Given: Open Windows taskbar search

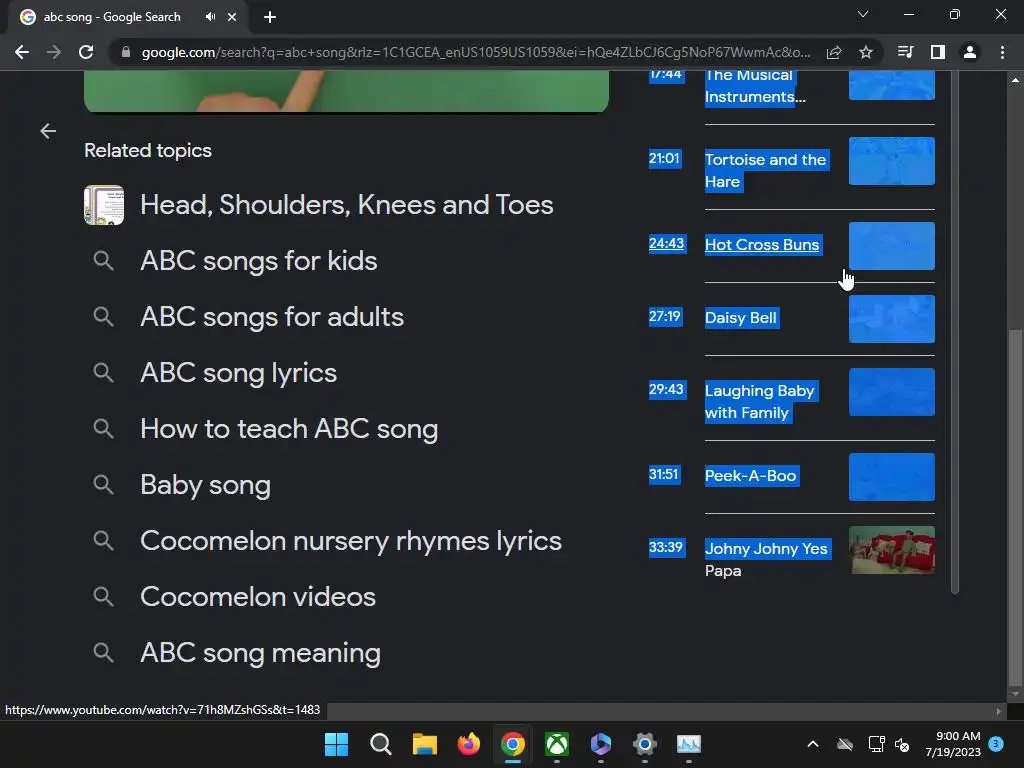Looking at the screenshot, I should coord(381,744).
